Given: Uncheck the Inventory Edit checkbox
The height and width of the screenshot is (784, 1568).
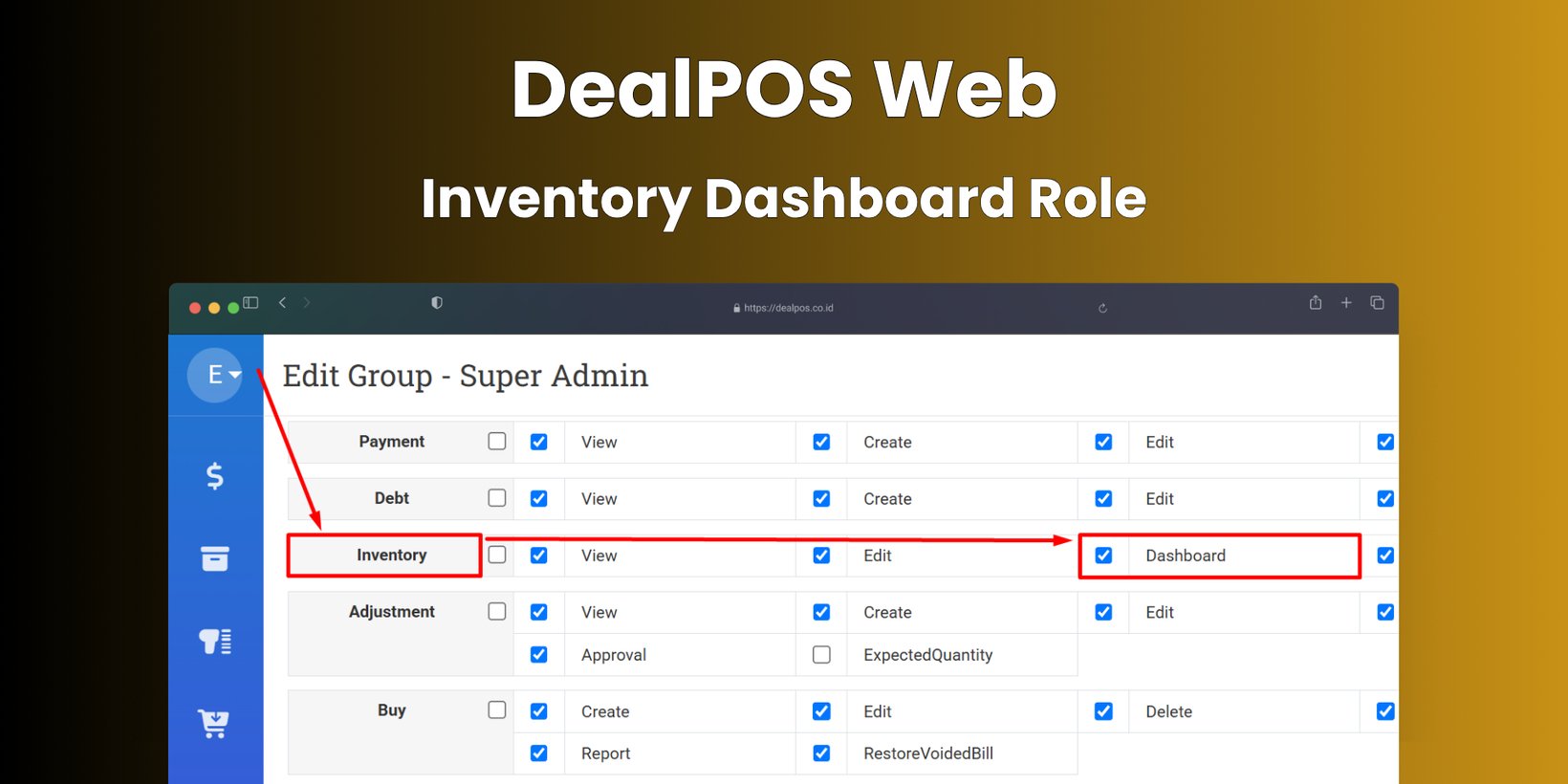Looking at the screenshot, I should 821,555.
